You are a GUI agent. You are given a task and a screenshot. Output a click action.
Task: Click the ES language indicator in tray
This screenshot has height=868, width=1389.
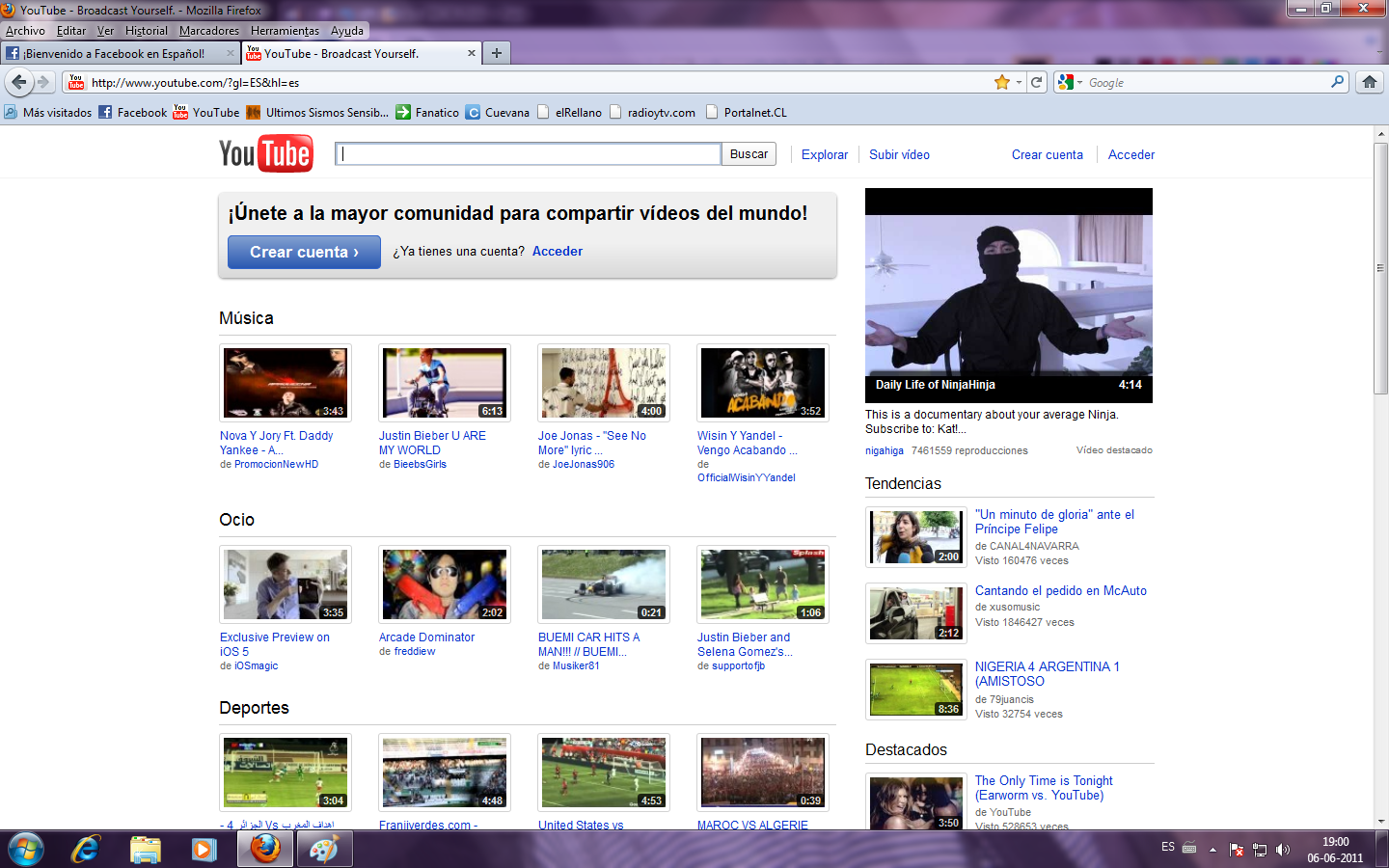click(1168, 847)
